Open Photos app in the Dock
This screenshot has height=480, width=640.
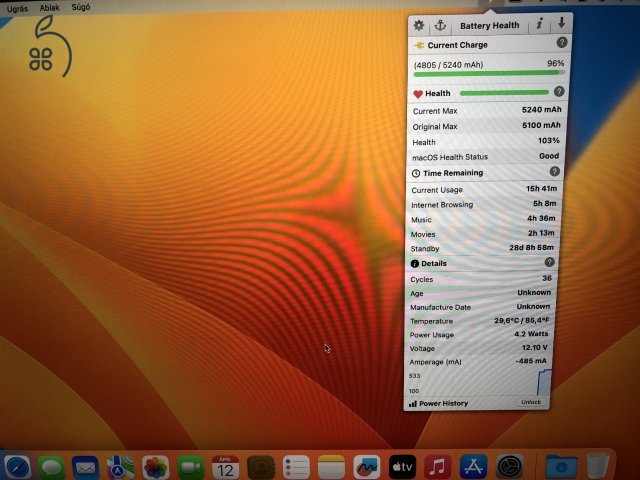pos(156,468)
